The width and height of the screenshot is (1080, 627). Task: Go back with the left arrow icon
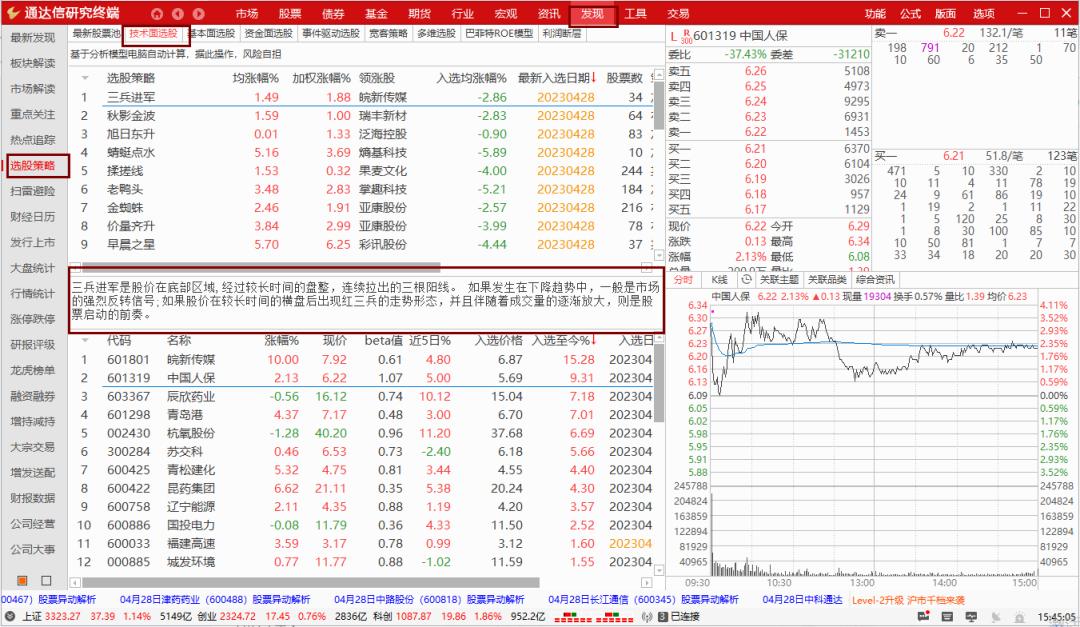[178, 13]
